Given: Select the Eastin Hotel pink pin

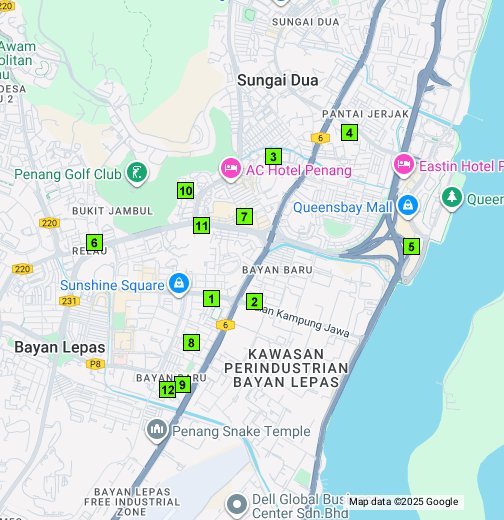Looking at the screenshot, I should point(404,165).
